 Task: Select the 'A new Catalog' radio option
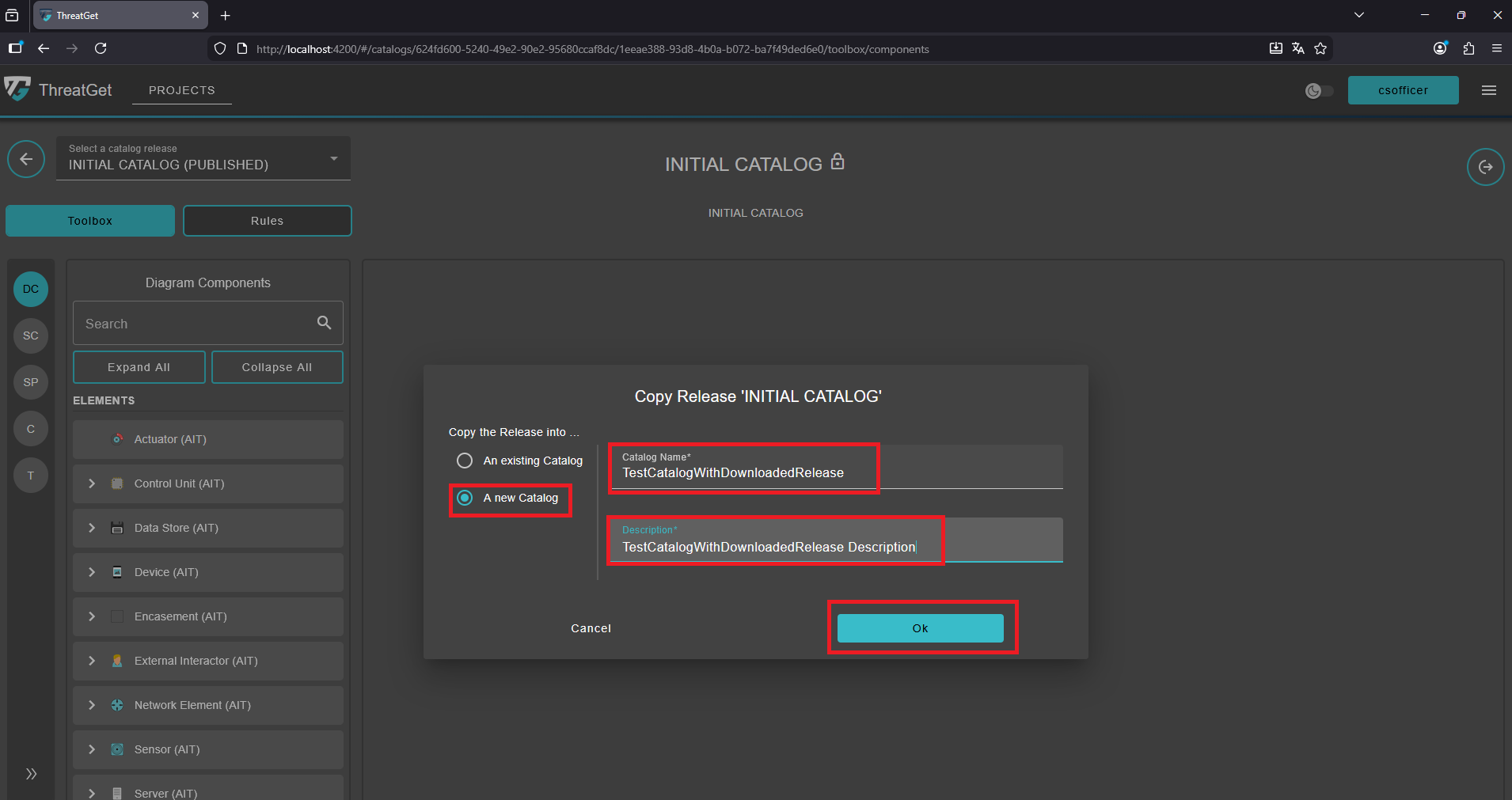pyautogui.click(x=465, y=498)
